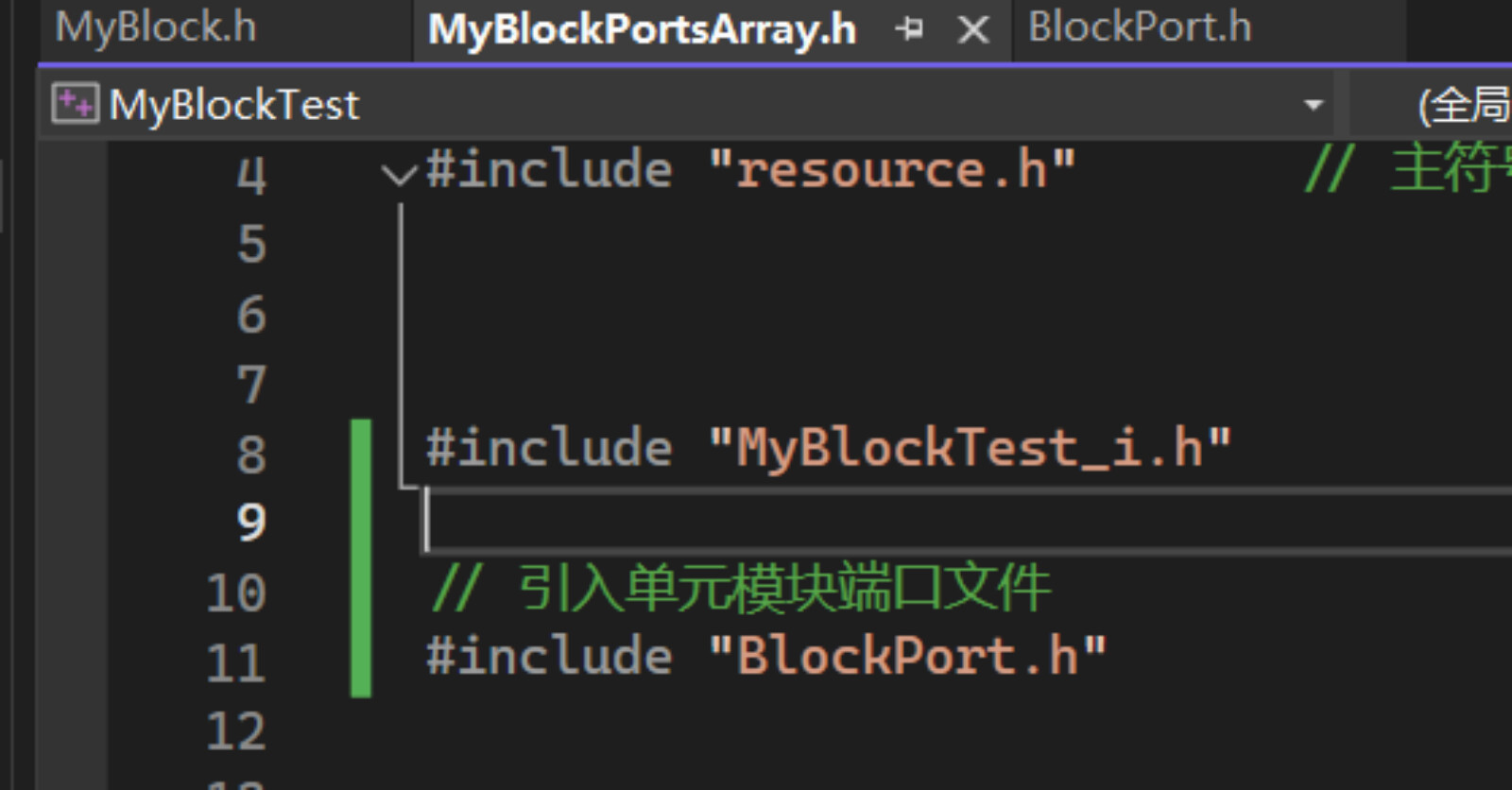Image resolution: width=1512 pixels, height=790 pixels.
Task: Click the green change marker beside line 8
Action: pyautogui.click(x=361, y=454)
